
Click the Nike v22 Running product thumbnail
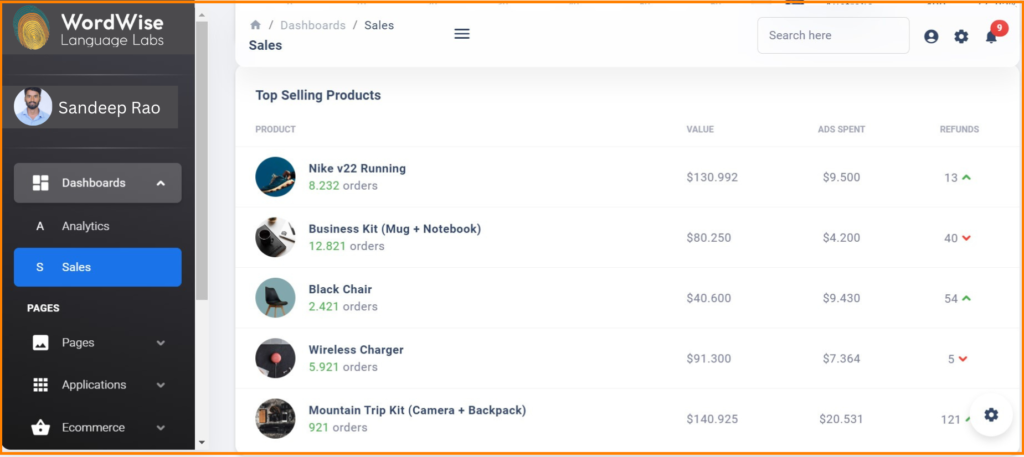click(x=275, y=177)
